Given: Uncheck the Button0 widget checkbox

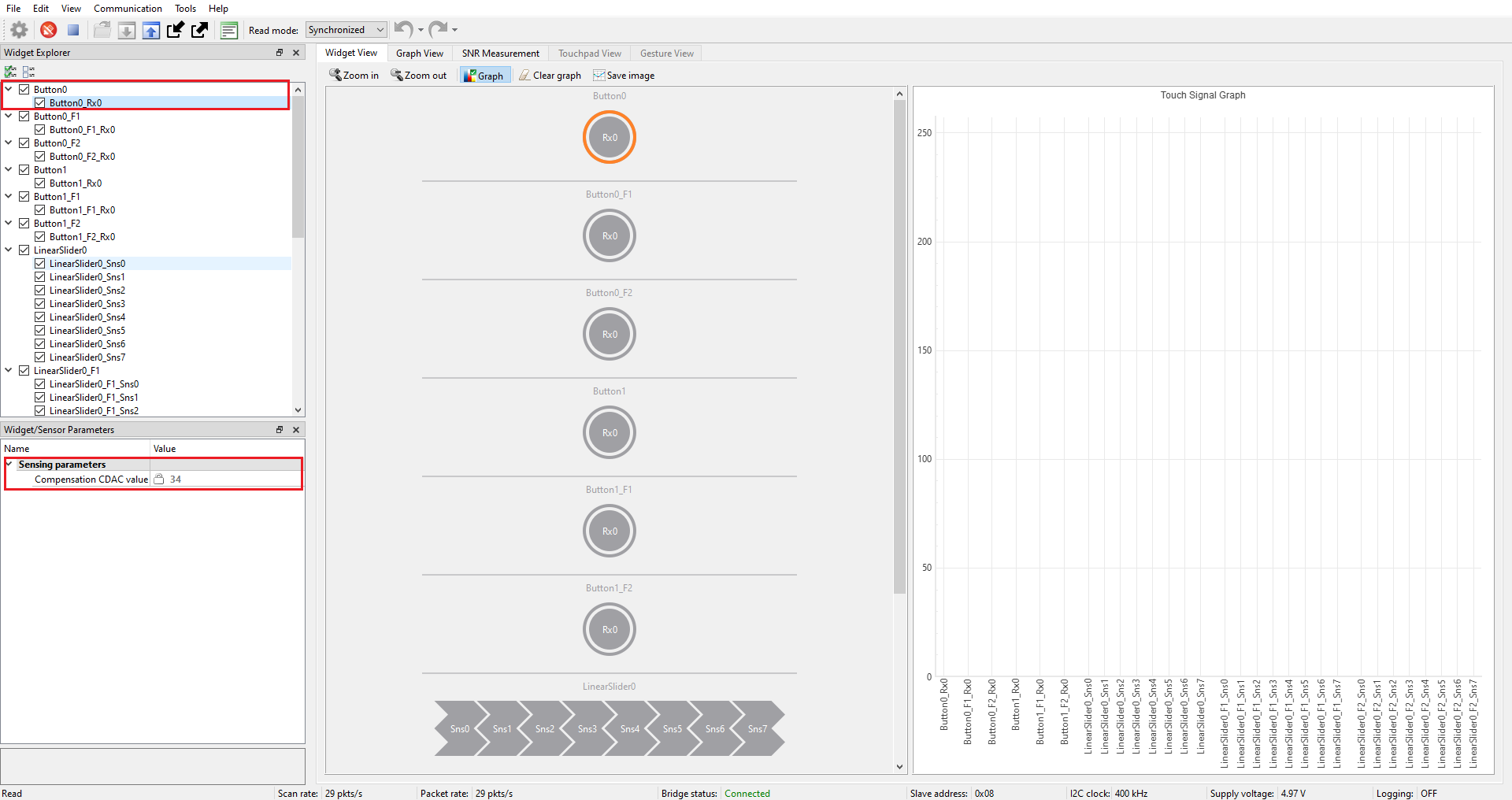Looking at the screenshot, I should [24, 90].
